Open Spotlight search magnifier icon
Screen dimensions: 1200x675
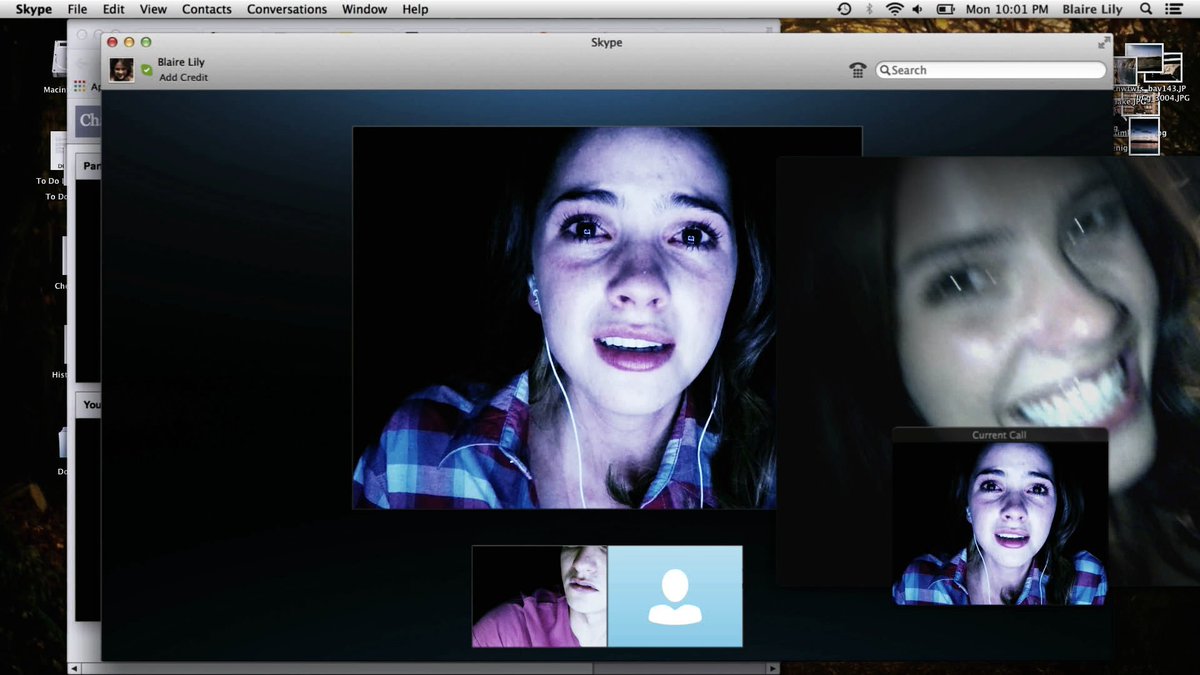[x=1146, y=9]
